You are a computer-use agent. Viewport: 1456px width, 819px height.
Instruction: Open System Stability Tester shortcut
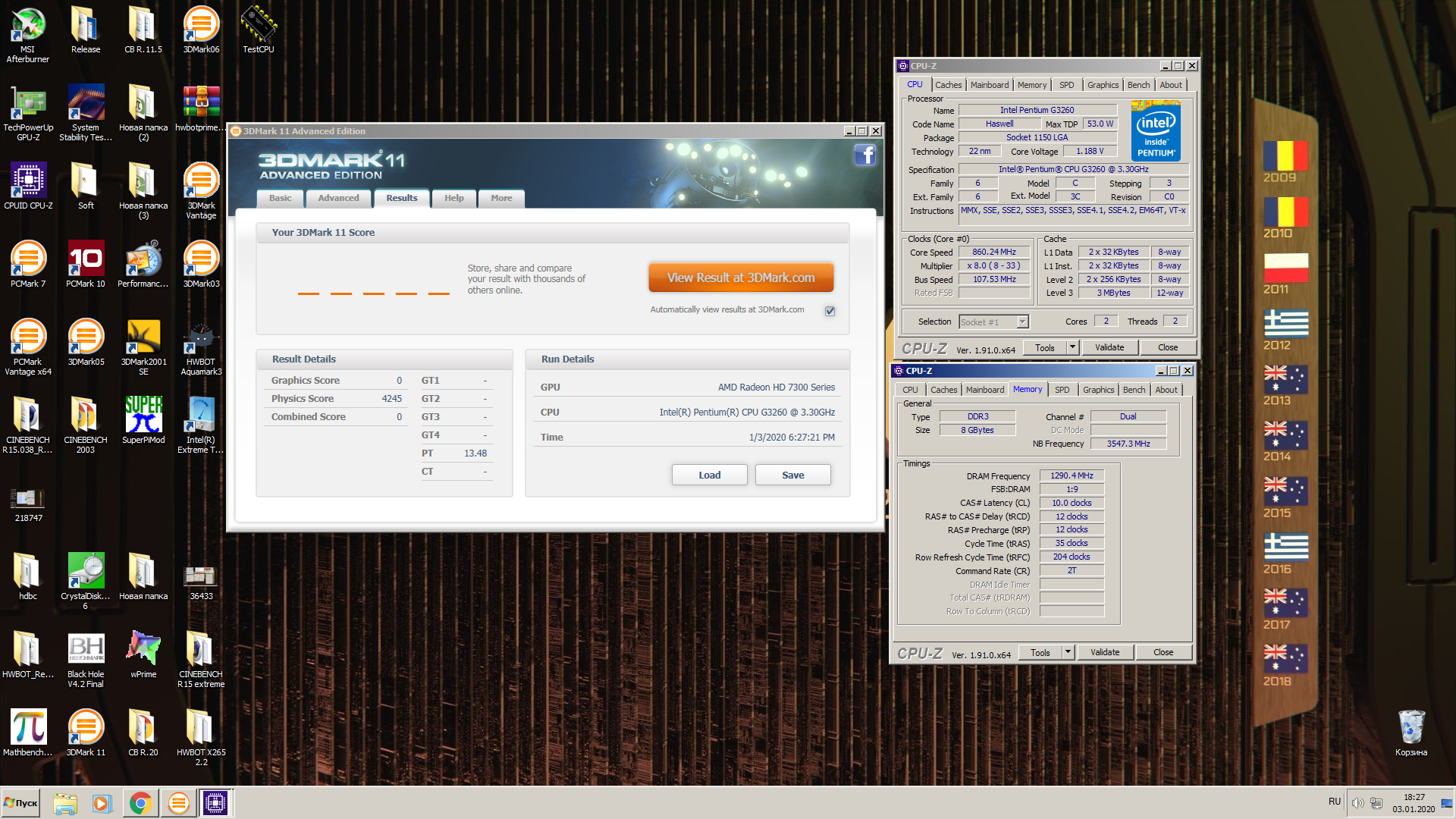(86, 112)
